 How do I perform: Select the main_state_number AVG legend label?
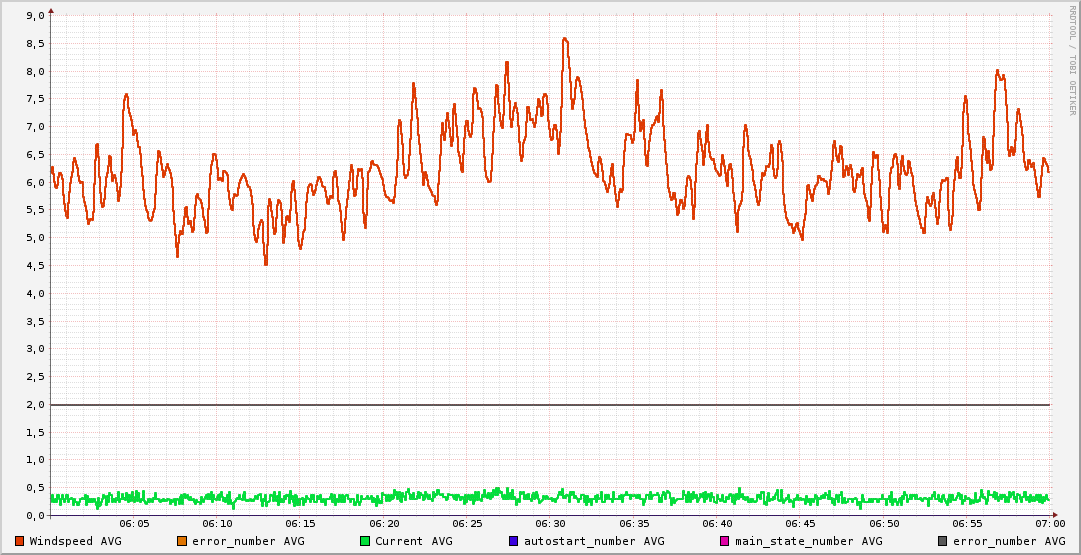click(x=808, y=541)
